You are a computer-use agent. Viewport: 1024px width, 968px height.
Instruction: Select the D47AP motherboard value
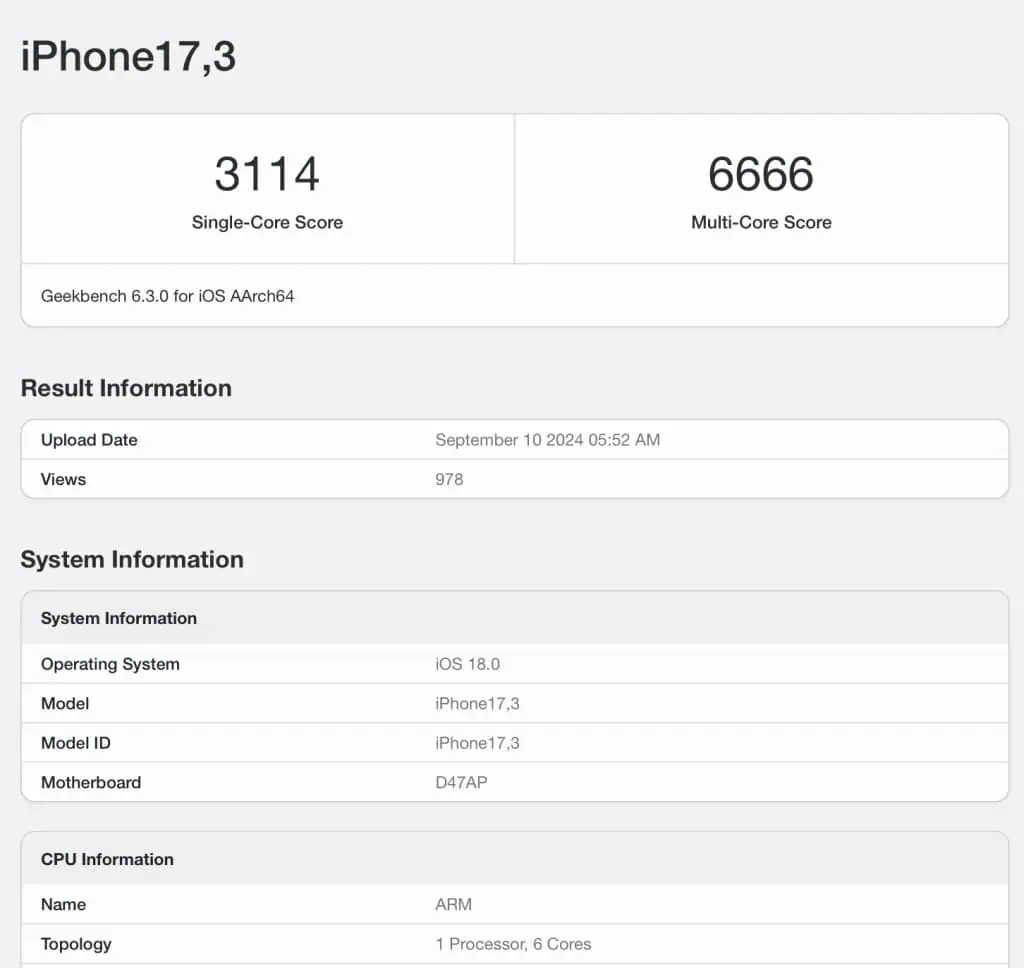click(x=461, y=782)
